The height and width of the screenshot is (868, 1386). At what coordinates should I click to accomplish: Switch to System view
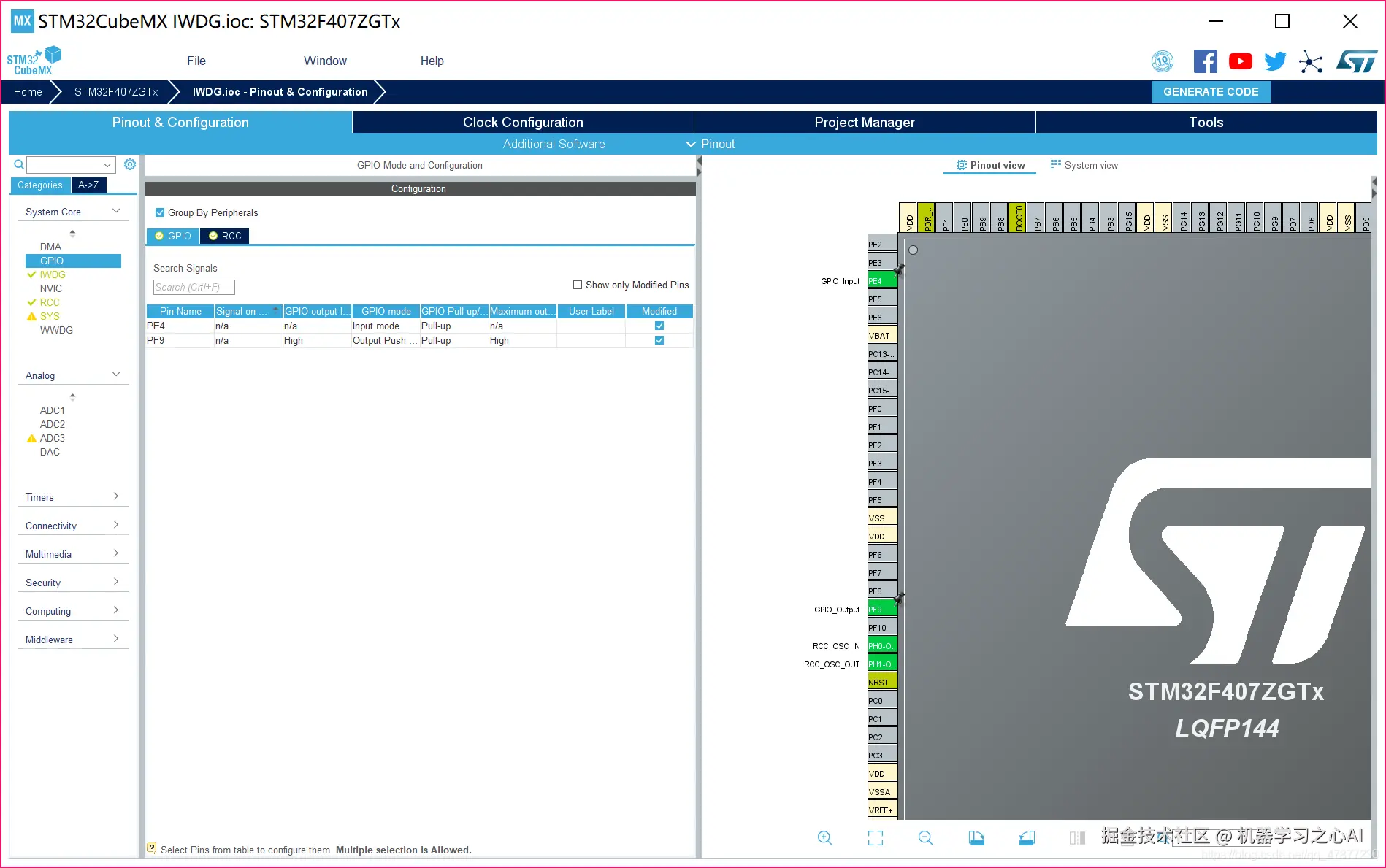pos(1084,165)
